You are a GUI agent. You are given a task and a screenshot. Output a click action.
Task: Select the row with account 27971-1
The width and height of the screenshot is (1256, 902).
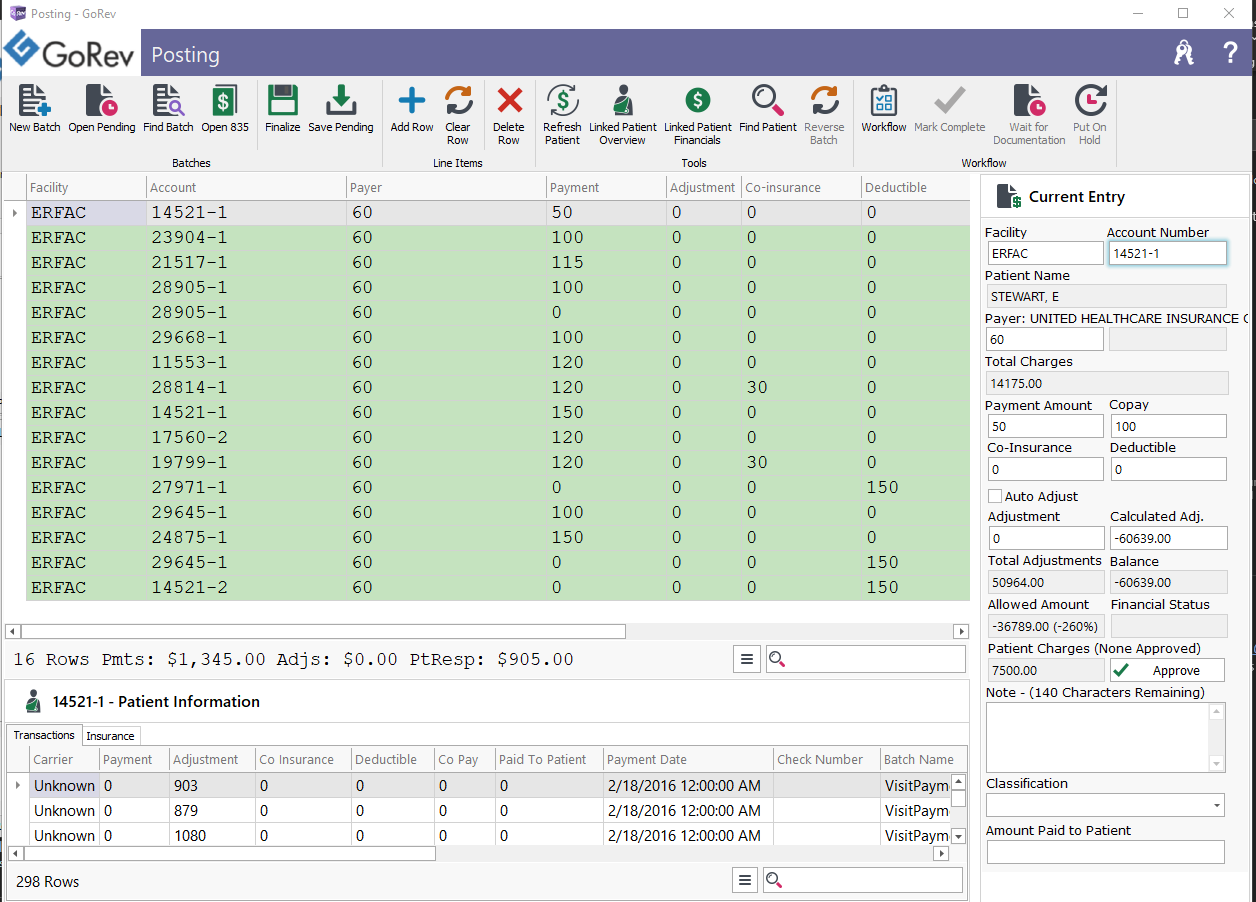497,488
